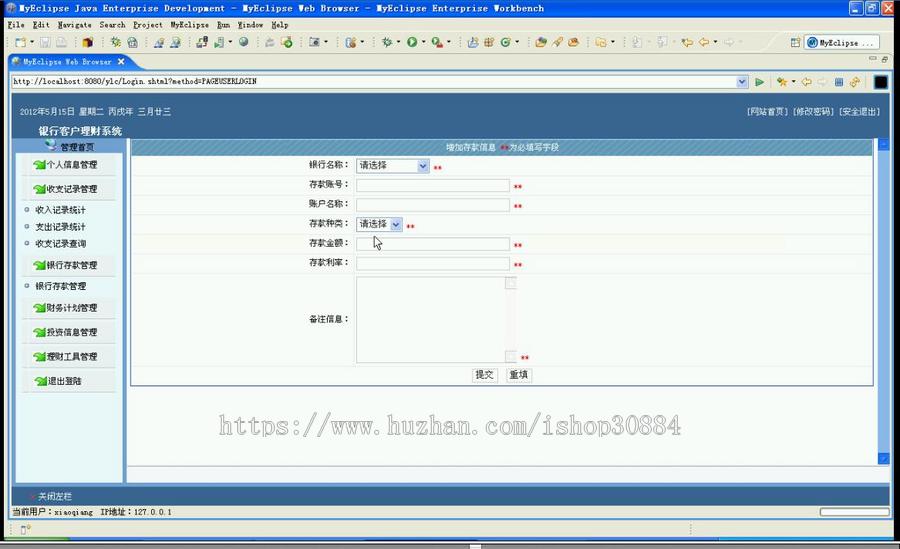
Task: Open the Project menu
Action: coord(148,25)
